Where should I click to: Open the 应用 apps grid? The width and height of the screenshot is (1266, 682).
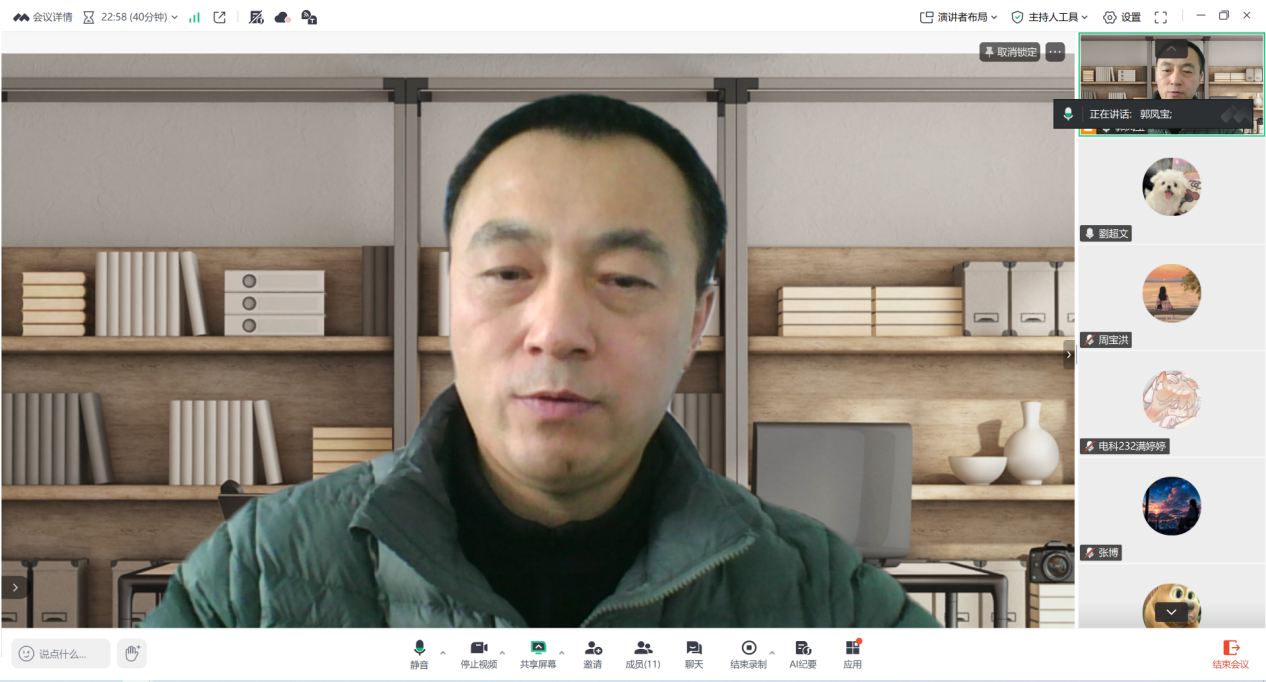[852, 653]
